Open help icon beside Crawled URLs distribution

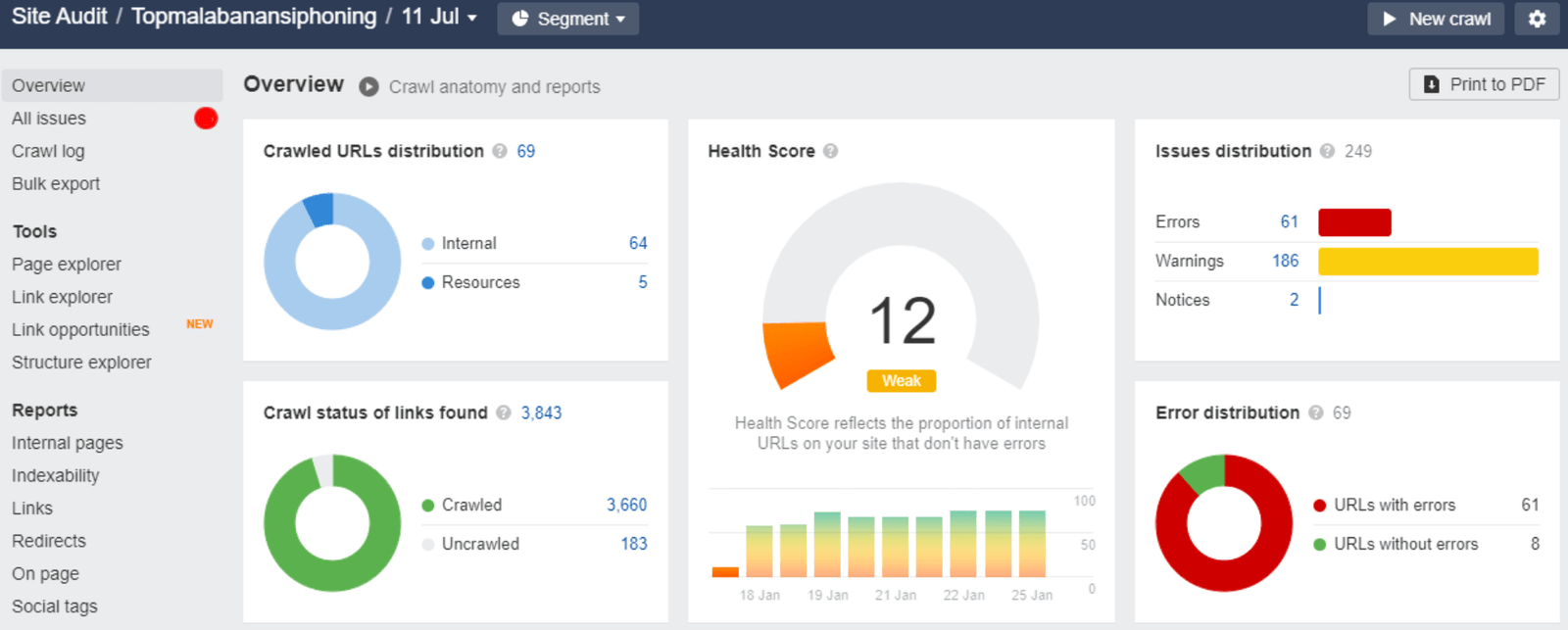500,151
